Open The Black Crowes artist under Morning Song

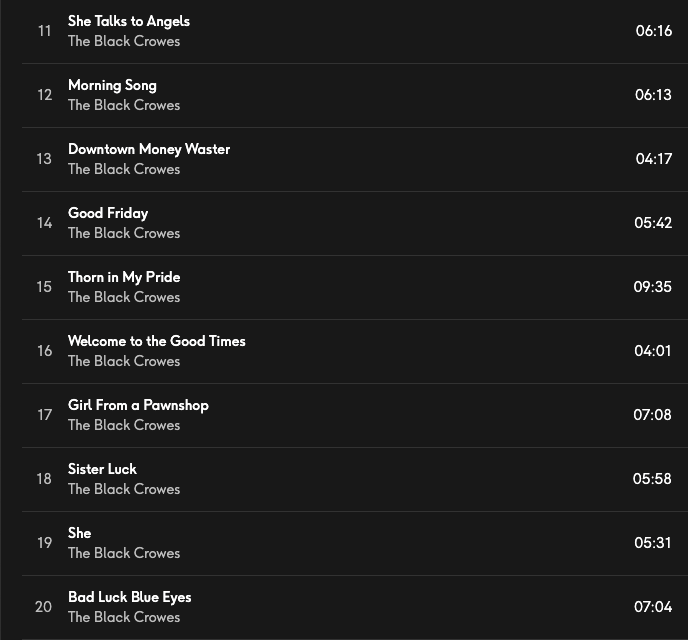pos(124,105)
